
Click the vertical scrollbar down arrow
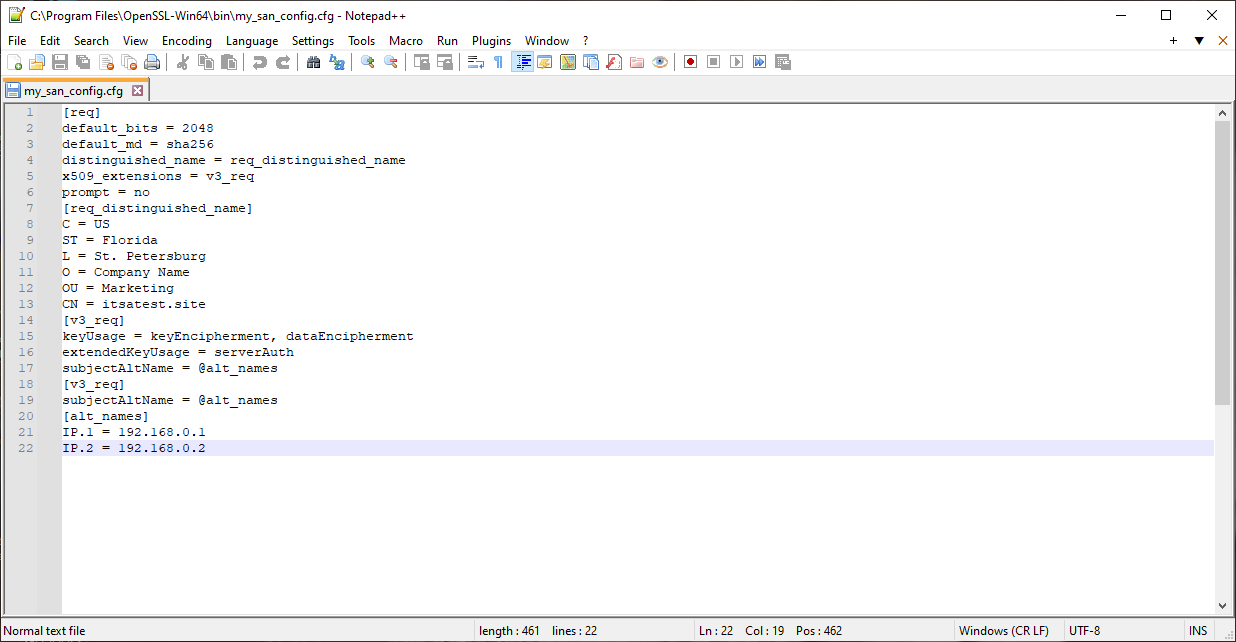(x=1222, y=605)
